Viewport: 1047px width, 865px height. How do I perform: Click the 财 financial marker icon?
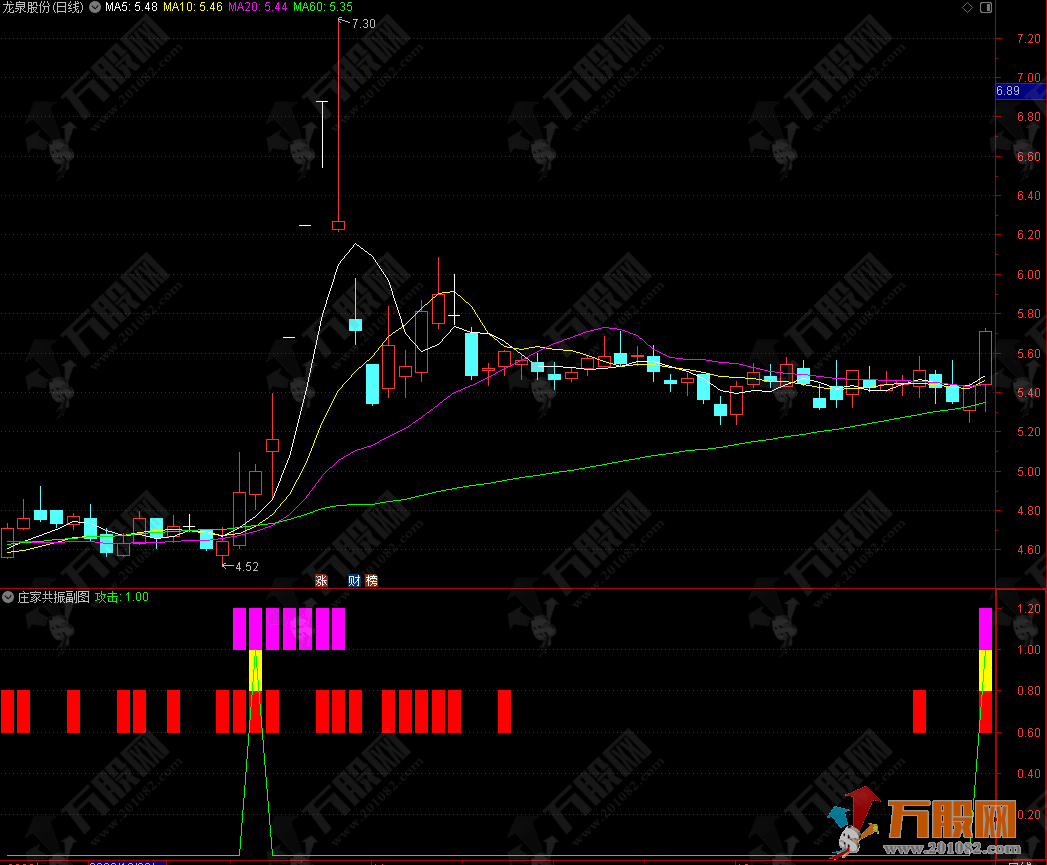click(354, 580)
